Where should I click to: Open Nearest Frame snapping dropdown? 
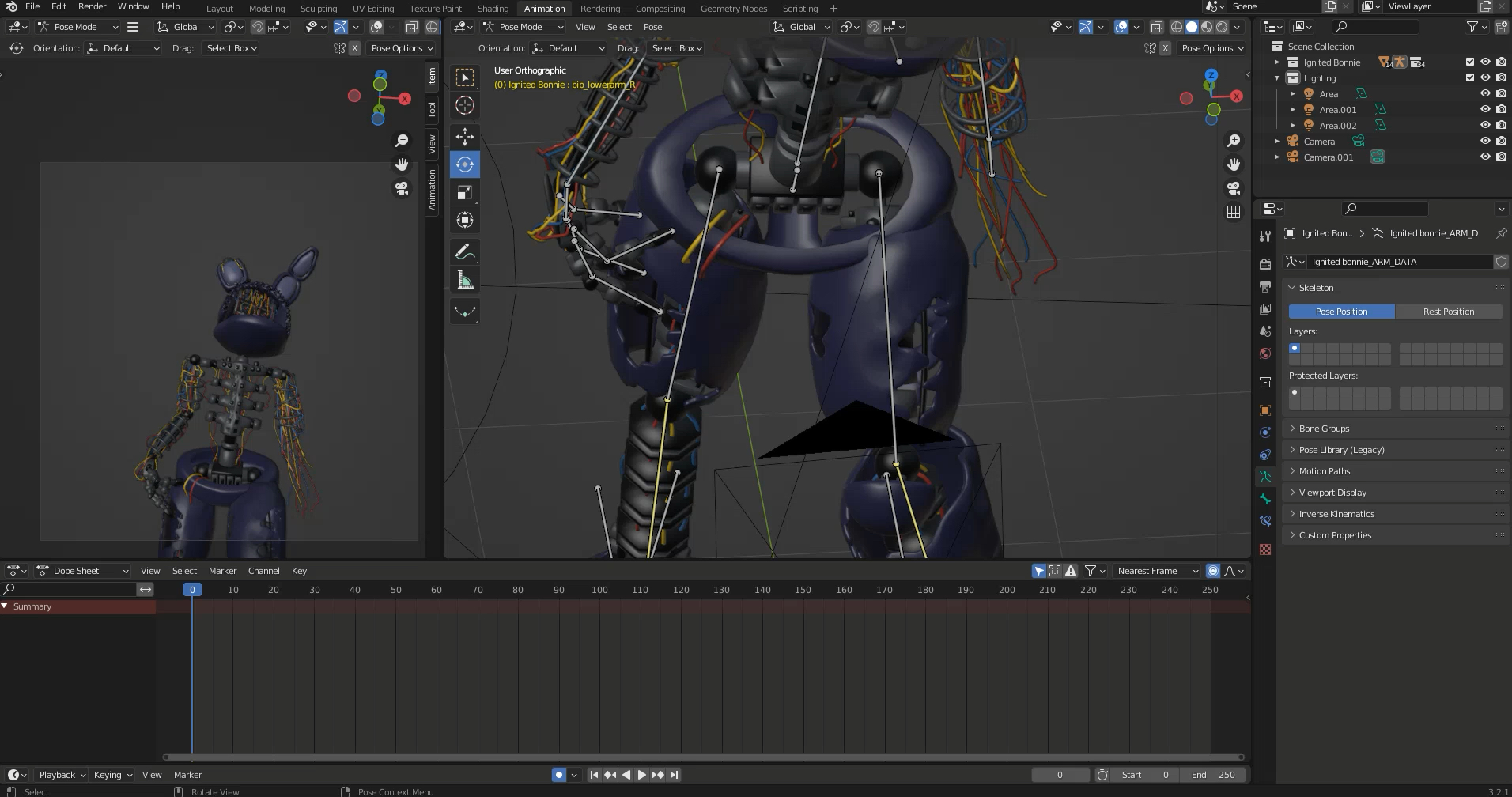pyautogui.click(x=1157, y=571)
